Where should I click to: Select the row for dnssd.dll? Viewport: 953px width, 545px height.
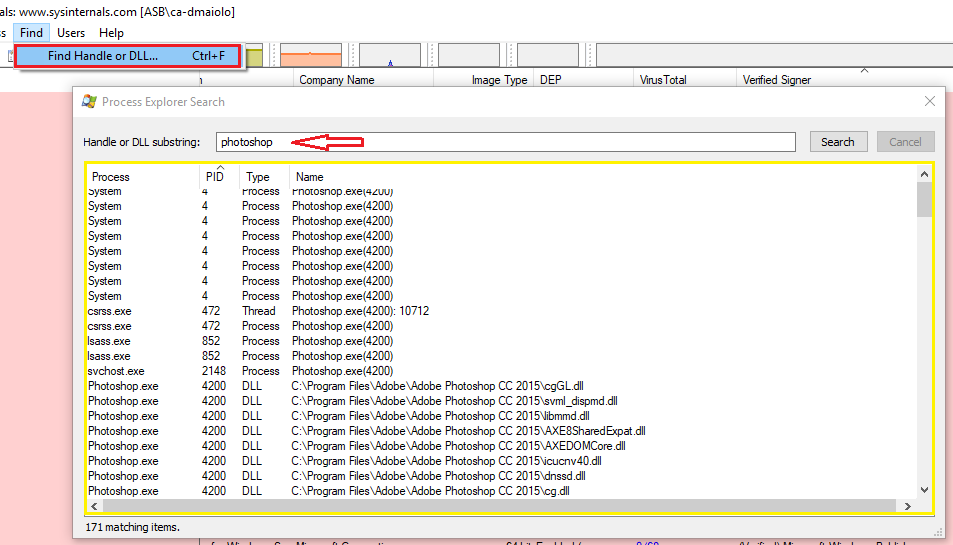(501, 476)
